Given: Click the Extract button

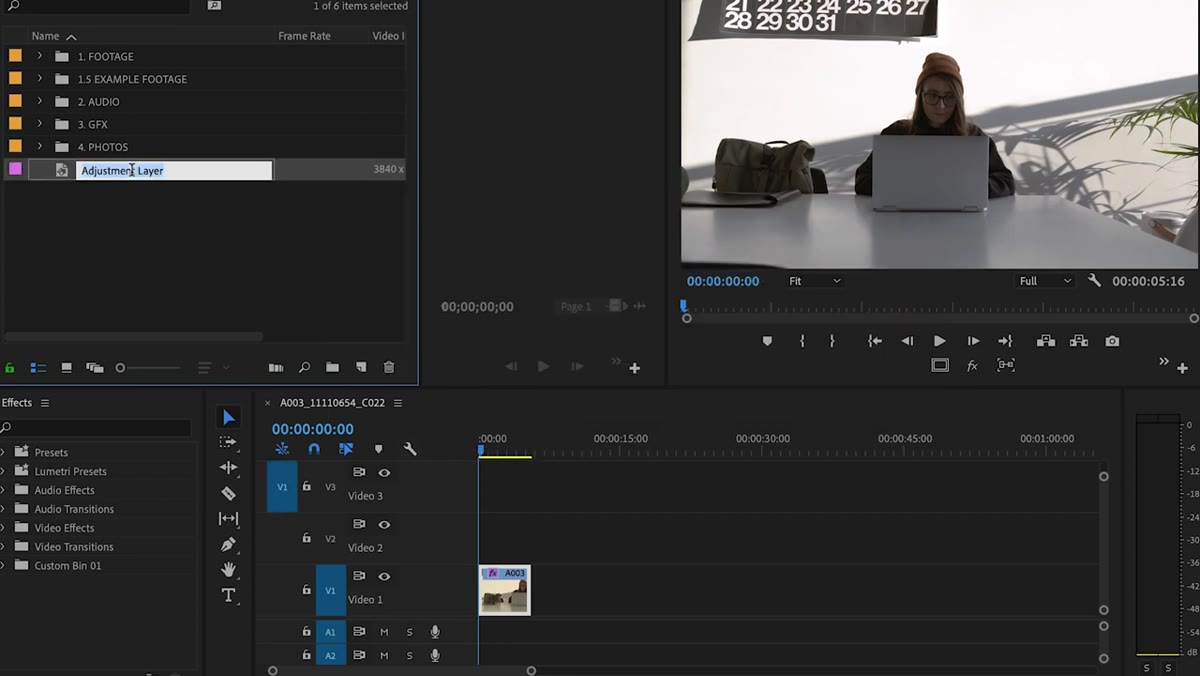Looking at the screenshot, I should pyautogui.click(x=1079, y=341).
